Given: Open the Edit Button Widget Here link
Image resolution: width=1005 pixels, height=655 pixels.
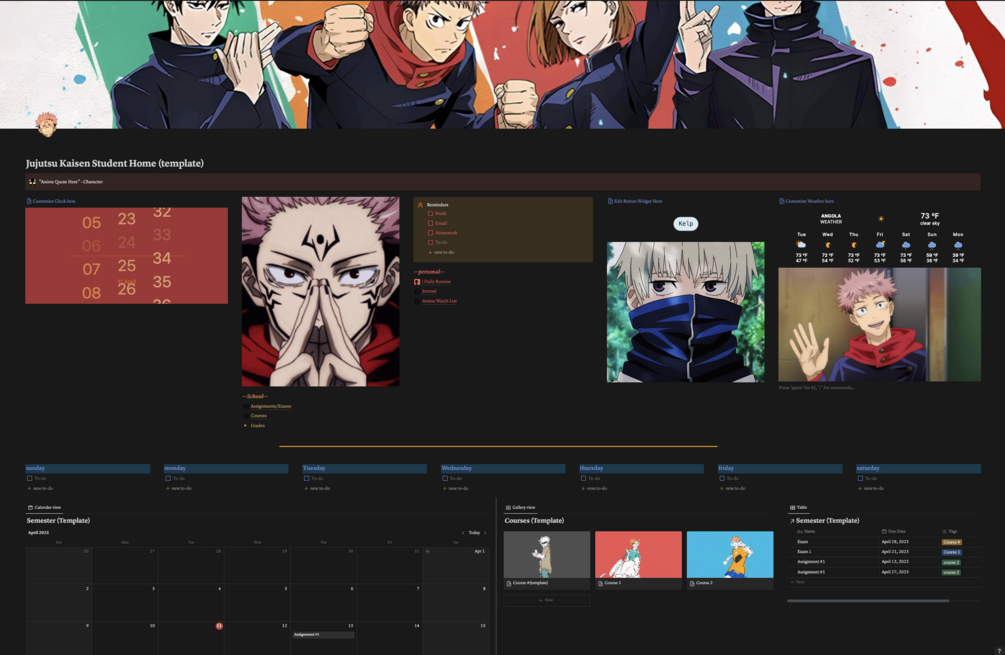Looking at the screenshot, I should [638, 201].
